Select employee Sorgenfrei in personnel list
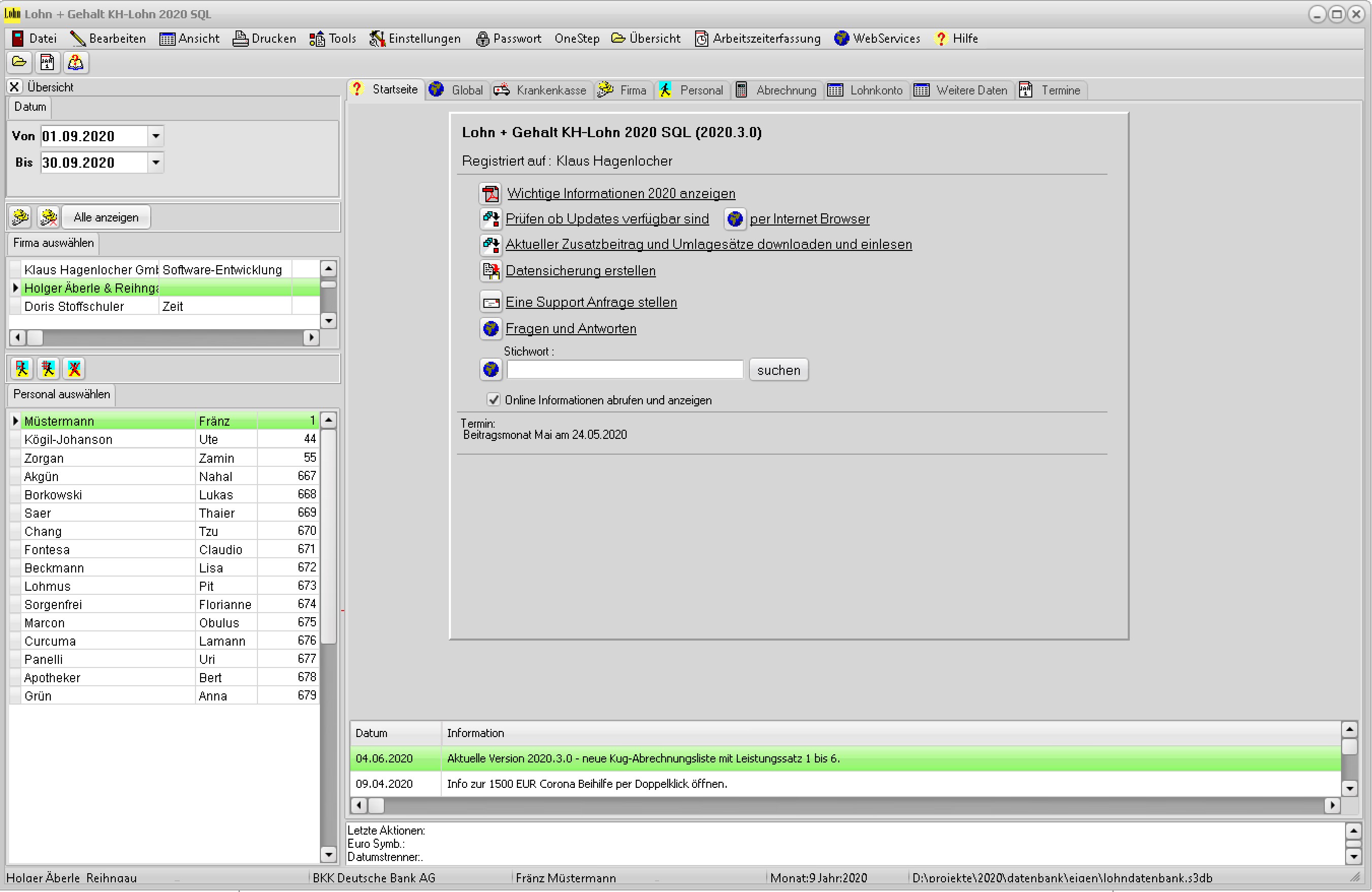Screen dimensions: 1372x892 [165, 604]
